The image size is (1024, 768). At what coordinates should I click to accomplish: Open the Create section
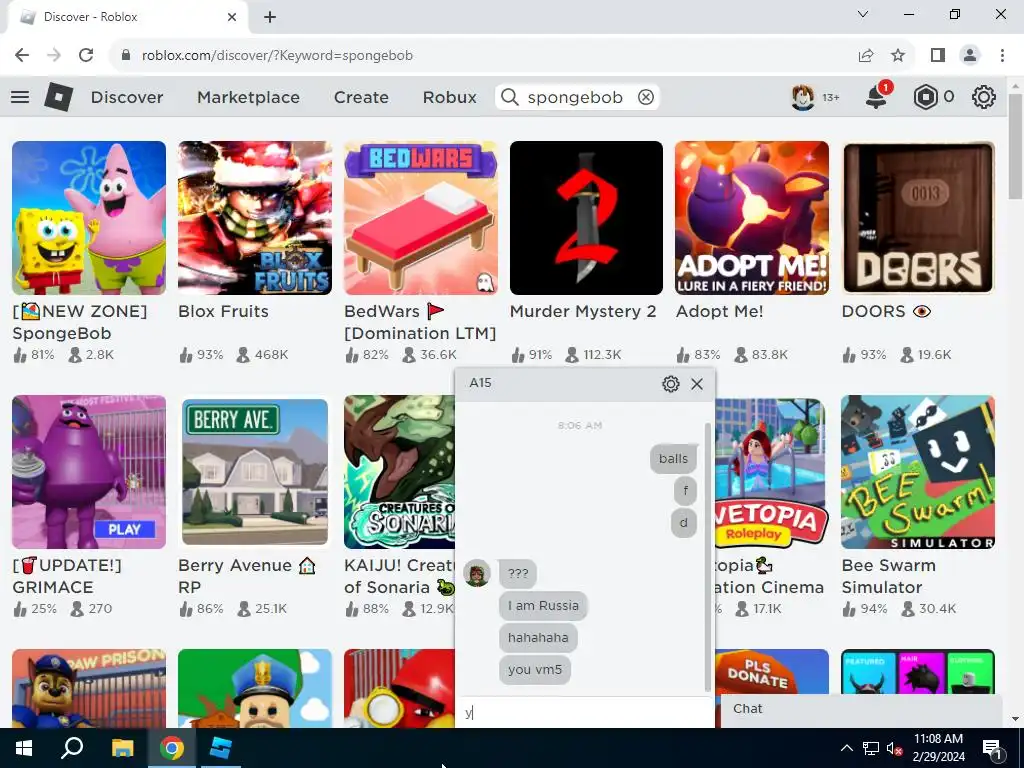(361, 97)
